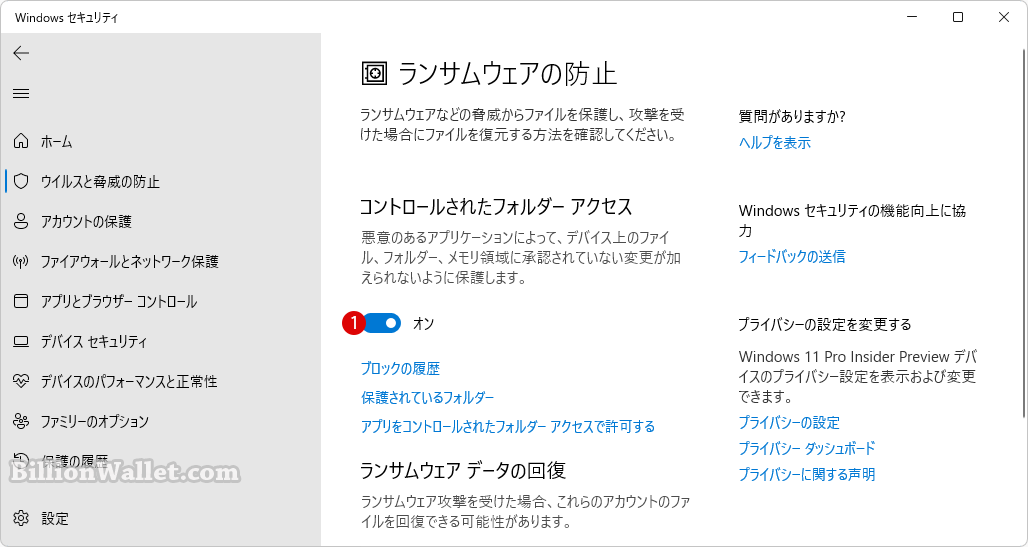Click the back arrow icon
This screenshot has height=547, width=1028.
(x=21, y=53)
